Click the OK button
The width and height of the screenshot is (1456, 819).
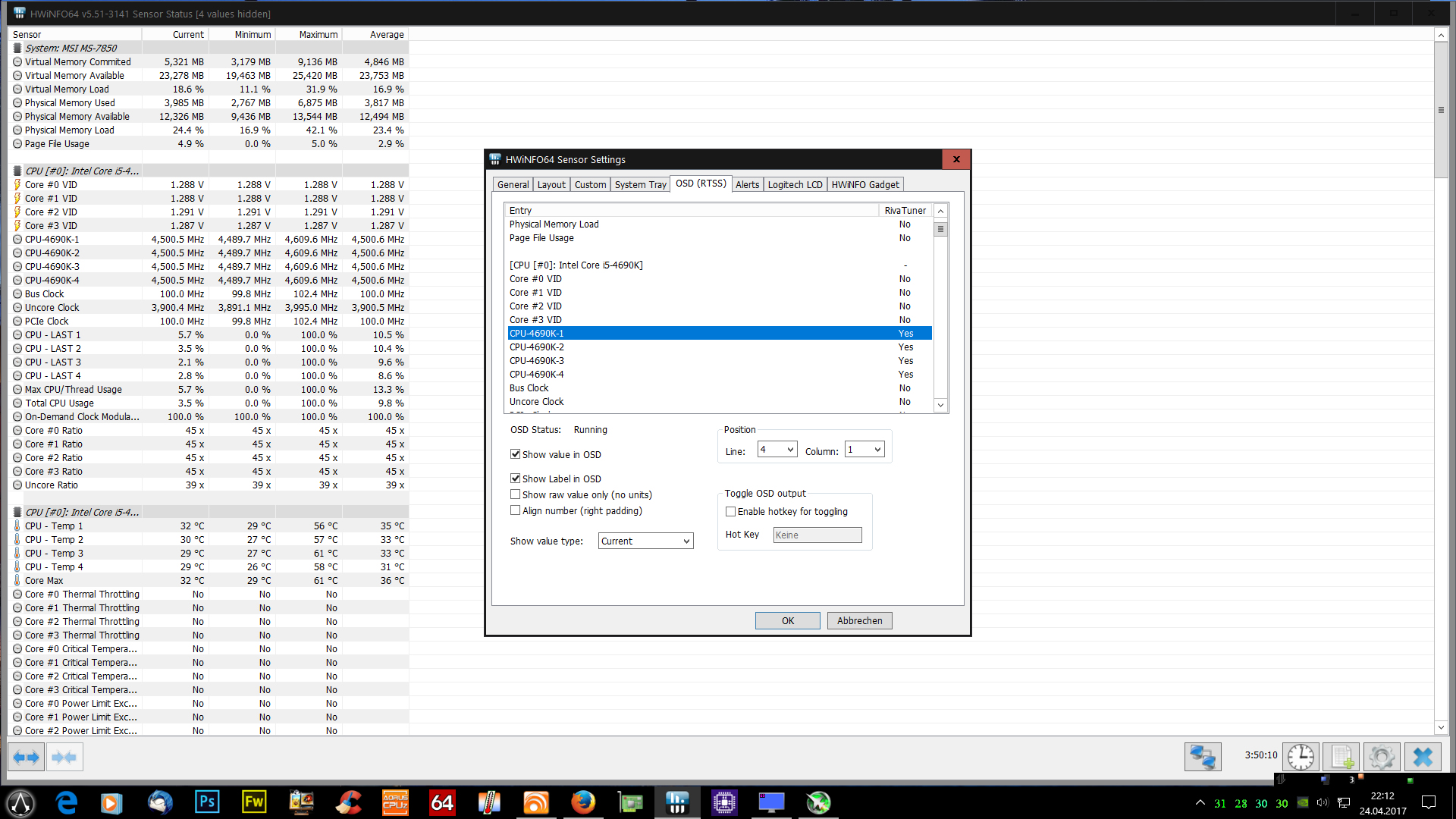tap(787, 620)
